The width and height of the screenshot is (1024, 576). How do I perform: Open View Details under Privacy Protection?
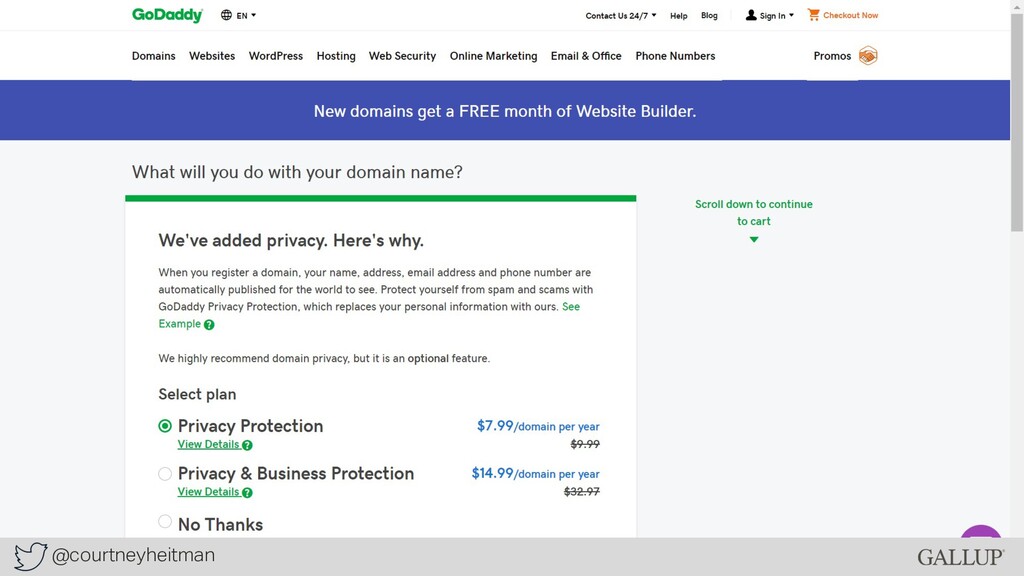click(208, 444)
